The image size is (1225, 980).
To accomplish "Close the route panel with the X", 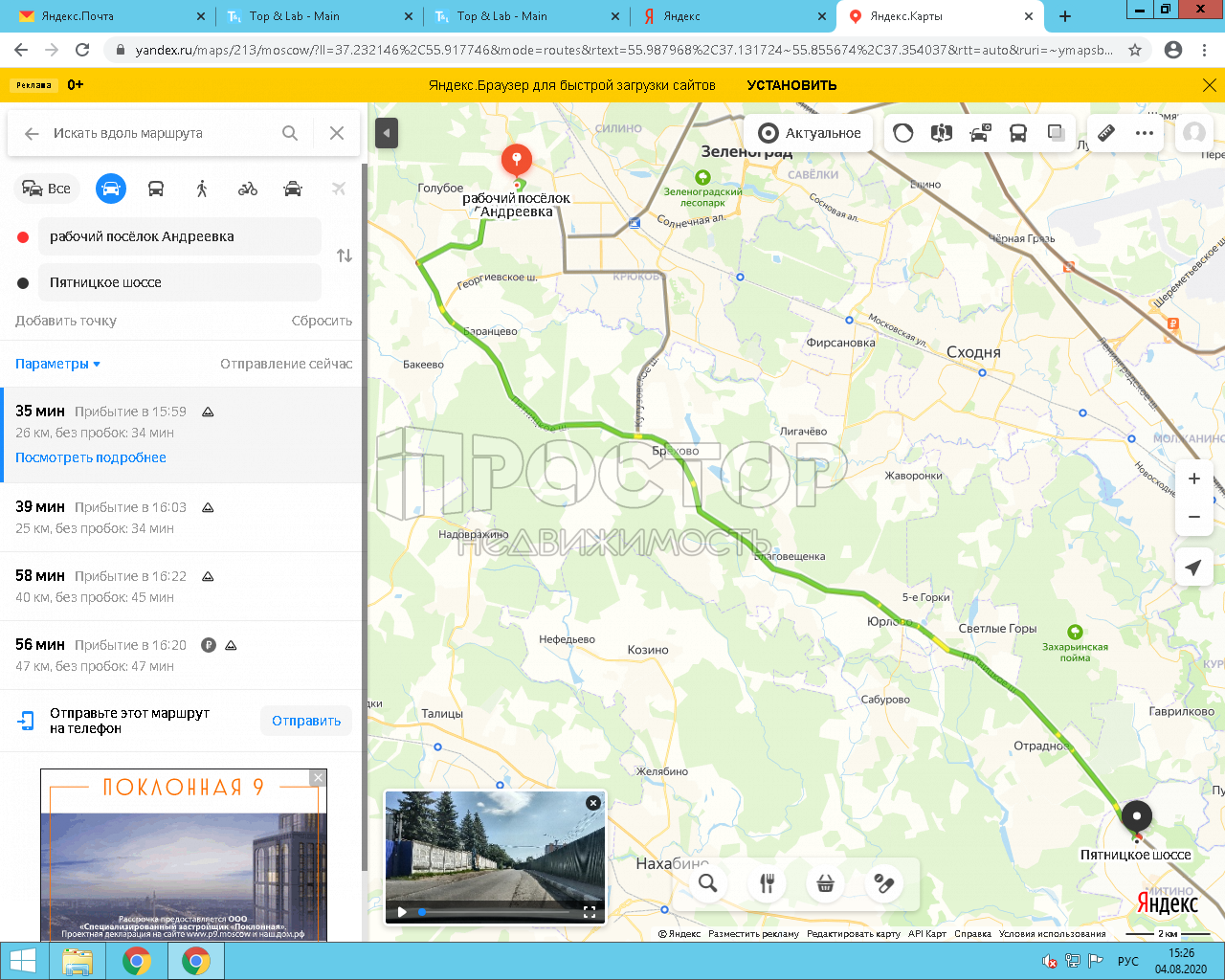I will tap(337, 133).
